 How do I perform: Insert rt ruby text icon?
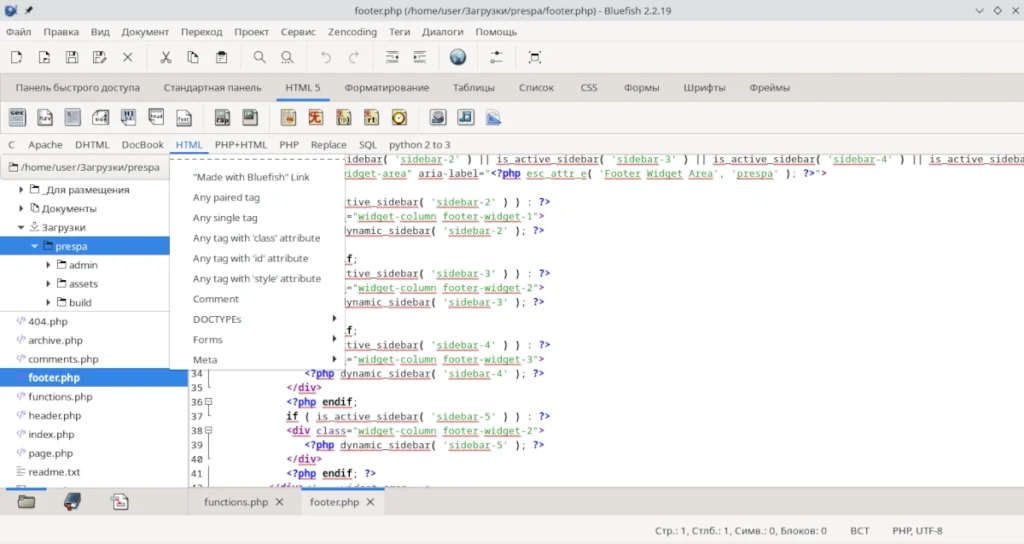point(372,118)
